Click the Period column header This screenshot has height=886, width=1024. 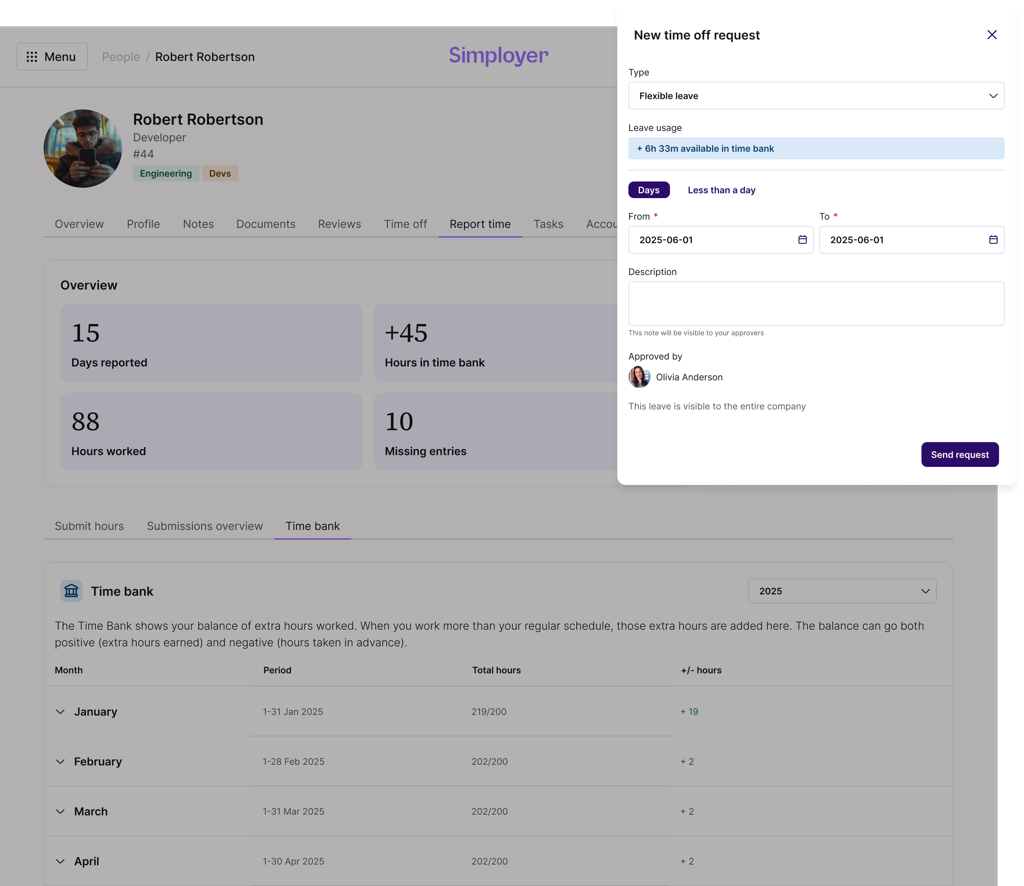pyautogui.click(x=277, y=670)
